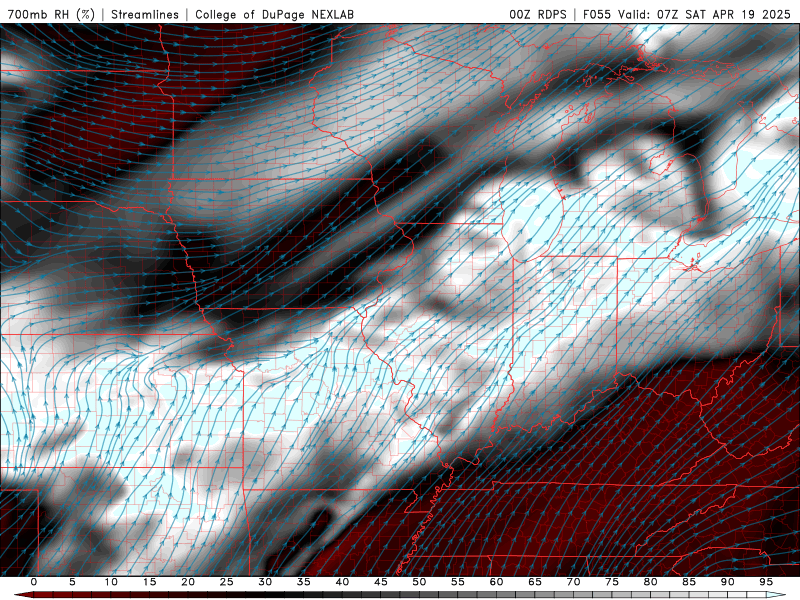Click the '00Z RDPS' model run label
This screenshot has height=600, width=800.
(x=538, y=14)
